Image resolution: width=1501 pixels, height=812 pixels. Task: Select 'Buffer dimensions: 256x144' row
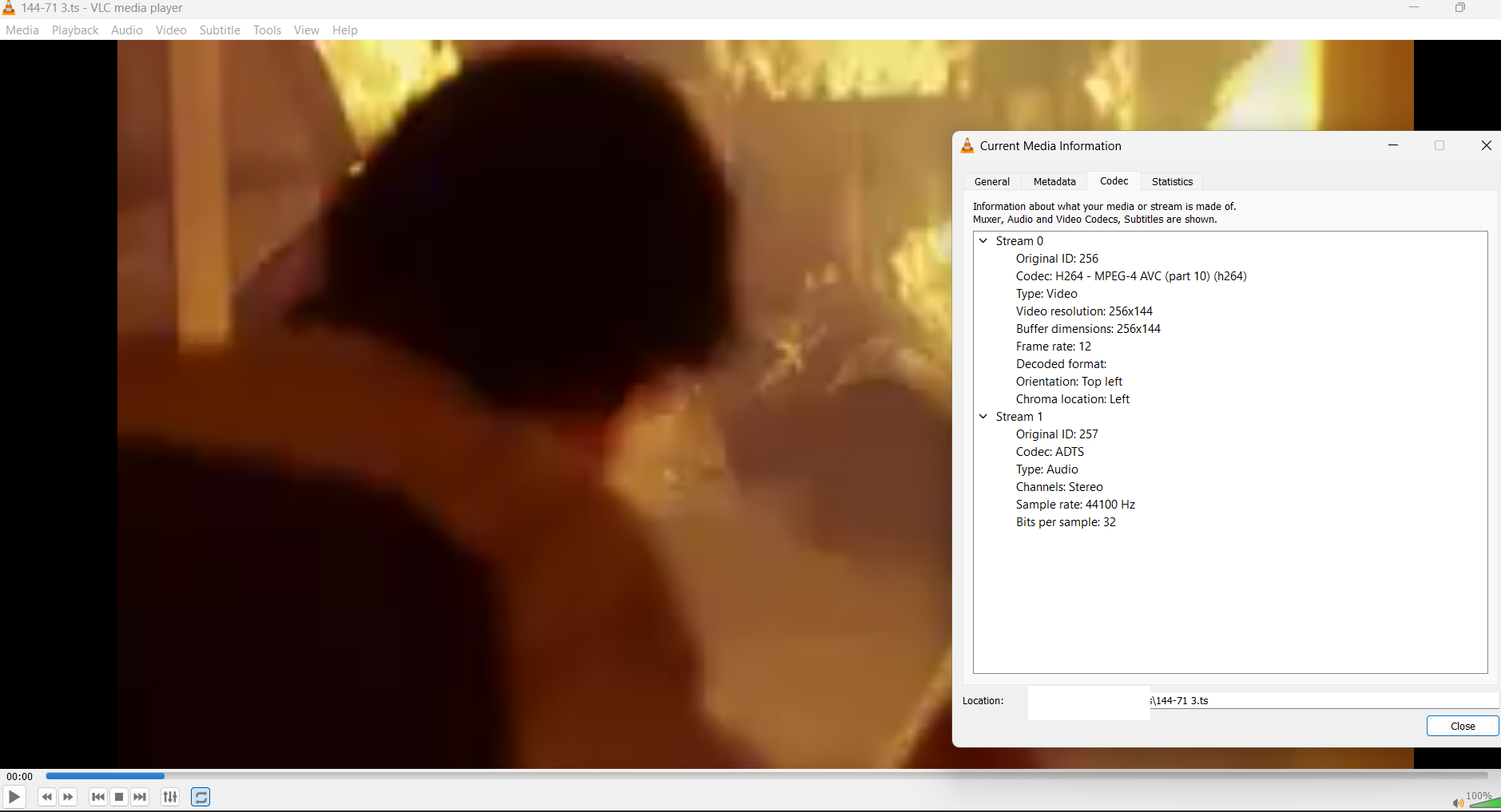pyautogui.click(x=1088, y=329)
